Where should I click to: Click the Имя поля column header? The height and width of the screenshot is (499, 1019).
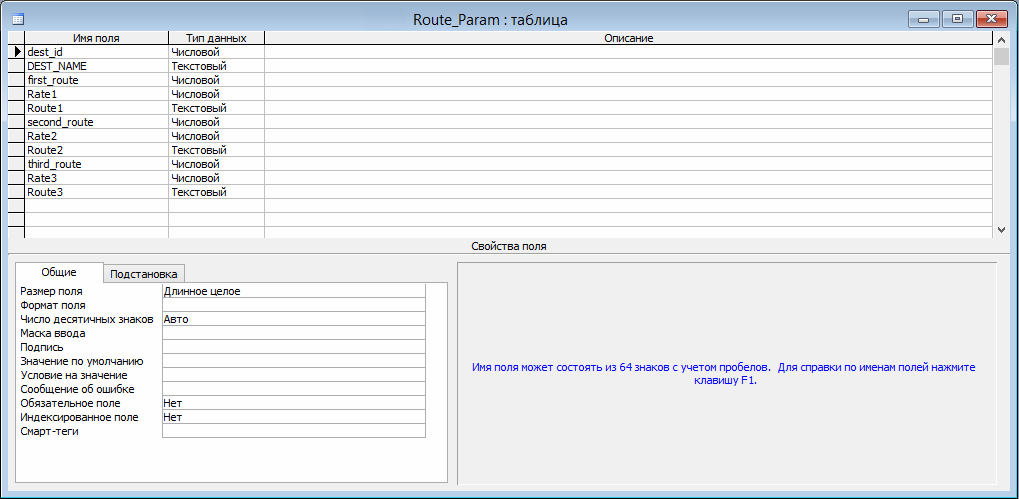96,38
